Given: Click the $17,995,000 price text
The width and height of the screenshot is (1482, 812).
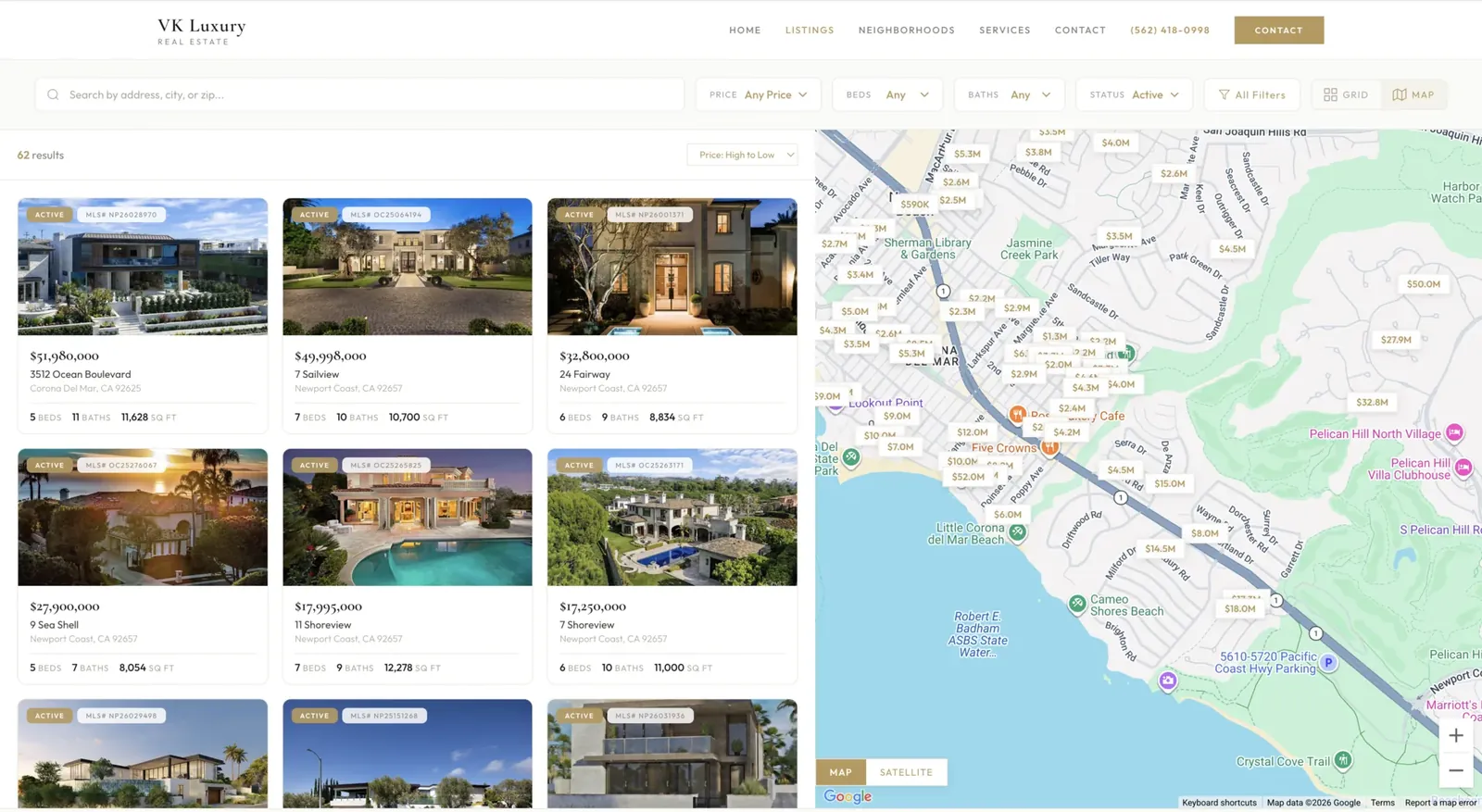Looking at the screenshot, I should (329, 606).
